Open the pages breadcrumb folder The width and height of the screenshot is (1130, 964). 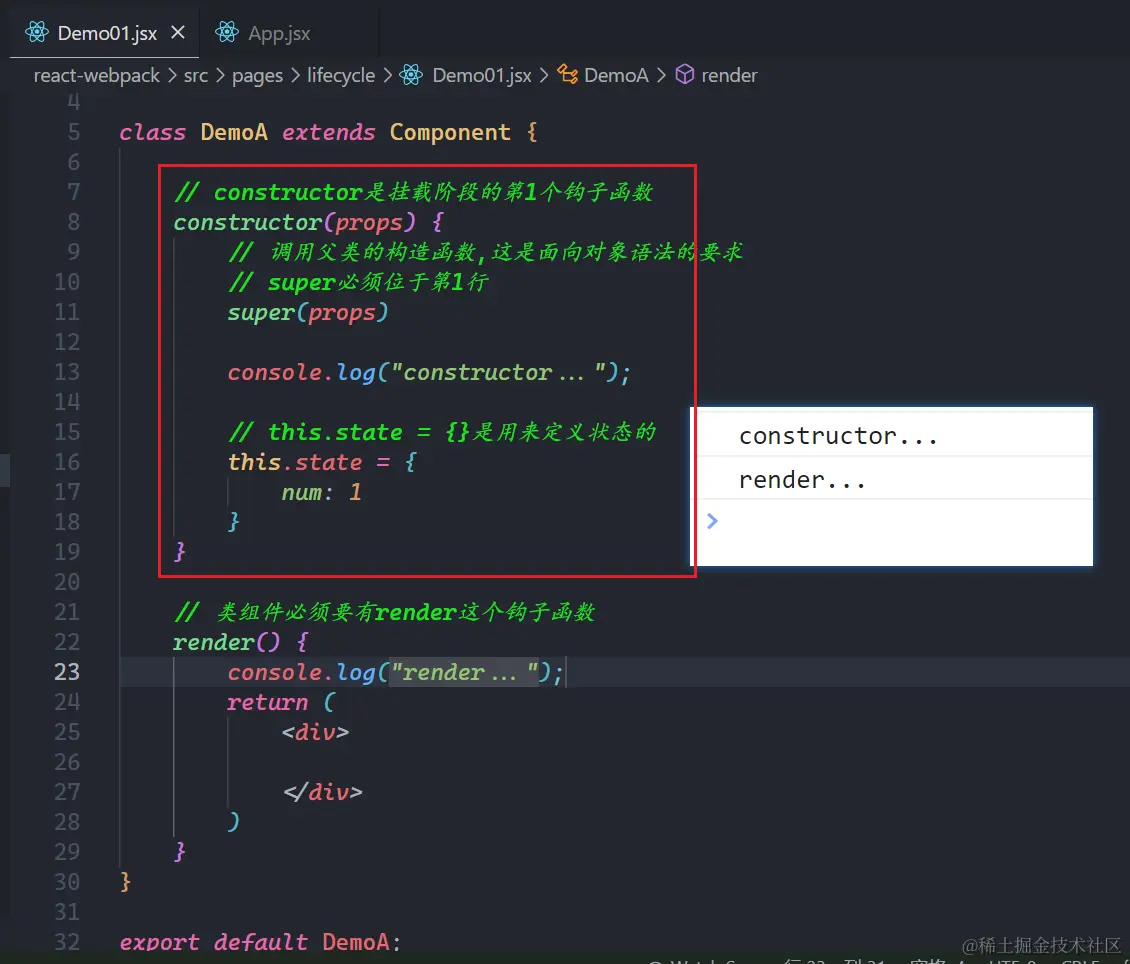257,76
